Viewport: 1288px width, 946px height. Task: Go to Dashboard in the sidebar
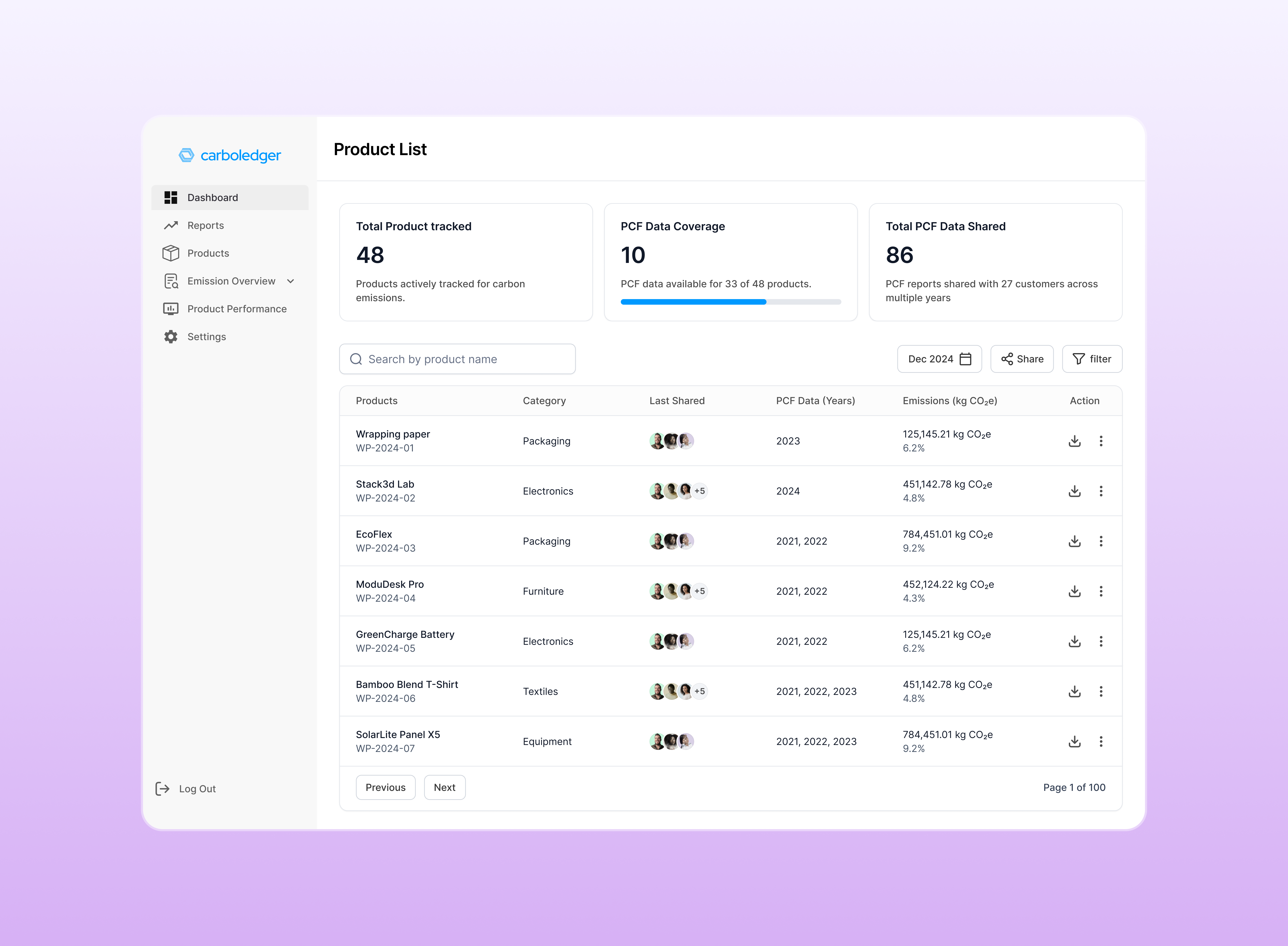point(230,198)
